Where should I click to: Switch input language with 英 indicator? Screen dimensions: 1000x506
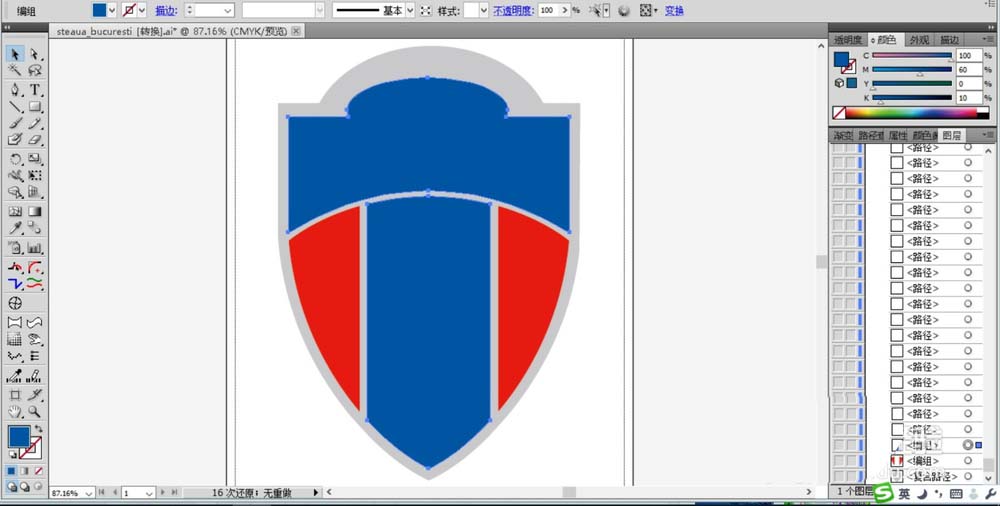coord(904,494)
